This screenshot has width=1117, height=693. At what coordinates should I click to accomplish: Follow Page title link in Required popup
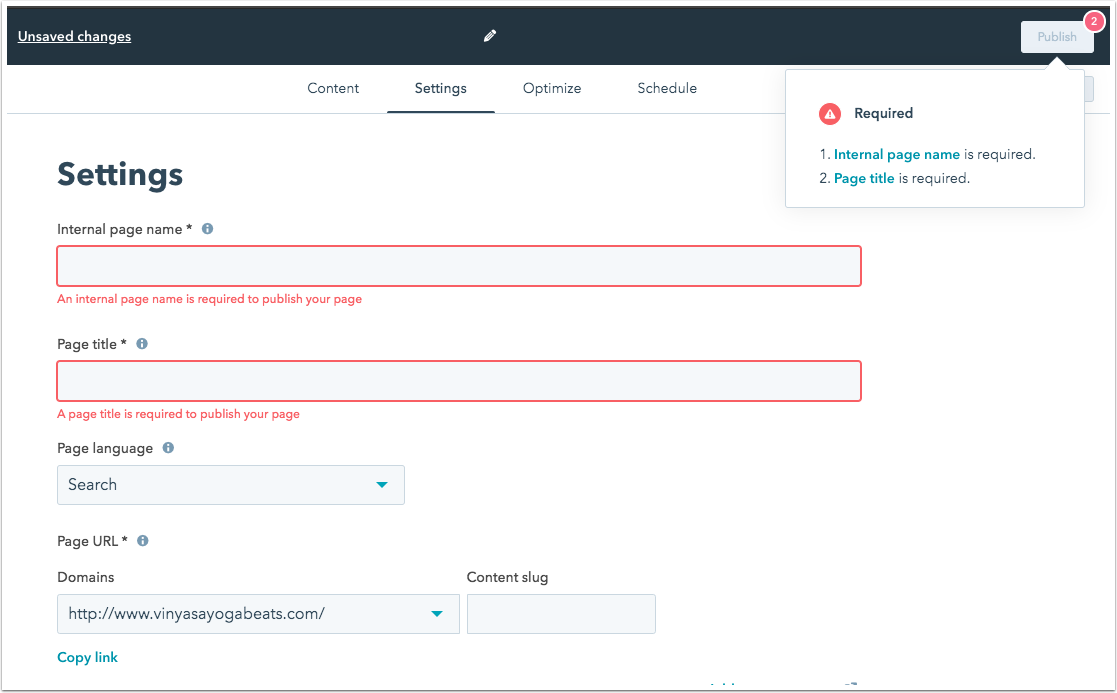[x=864, y=178]
